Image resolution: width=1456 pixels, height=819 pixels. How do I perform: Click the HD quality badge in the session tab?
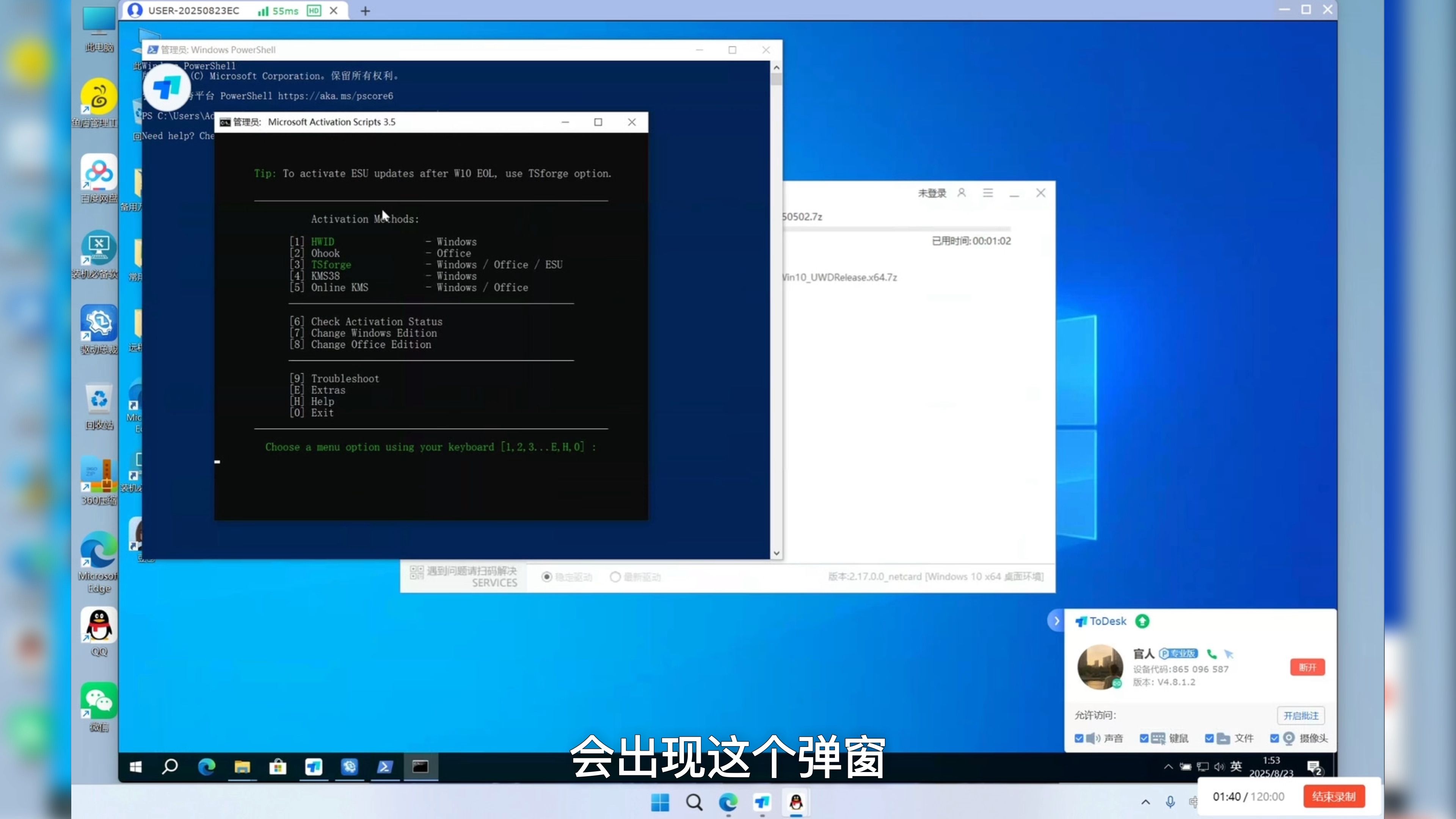pyautogui.click(x=314, y=10)
